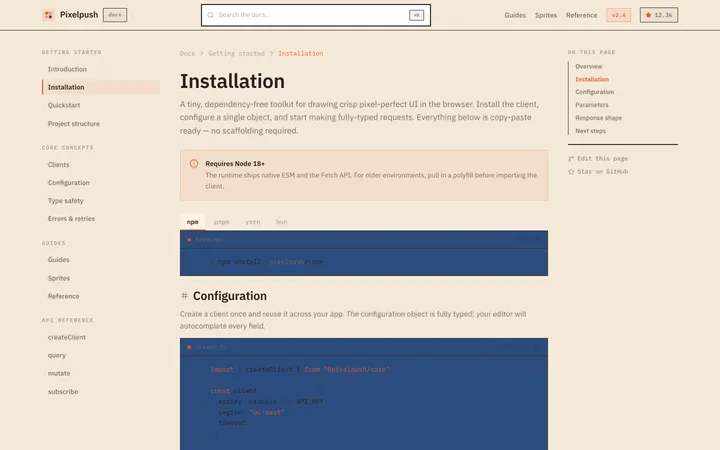The image size is (720, 450).
Task: Jump to Next steps in On This Page
Action: 591,131
